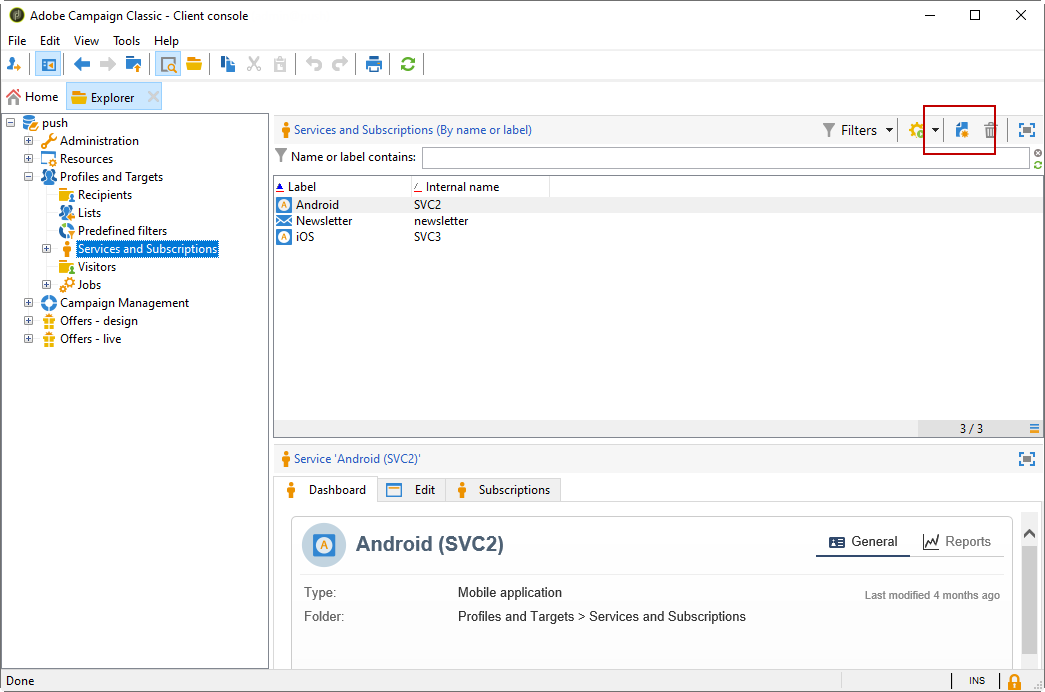The width and height of the screenshot is (1045, 692).
Task: Select Predefined filters in tree
Action: click(122, 231)
